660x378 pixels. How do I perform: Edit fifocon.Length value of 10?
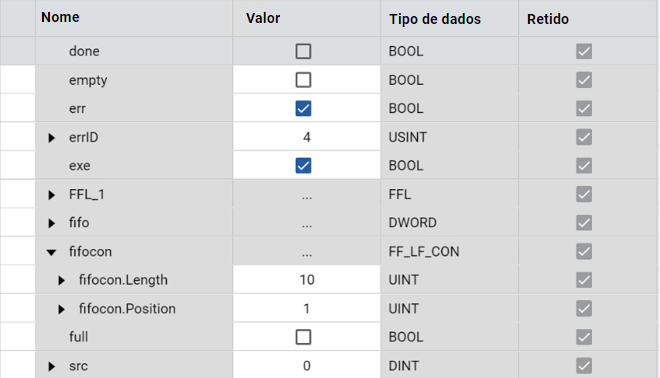click(306, 280)
